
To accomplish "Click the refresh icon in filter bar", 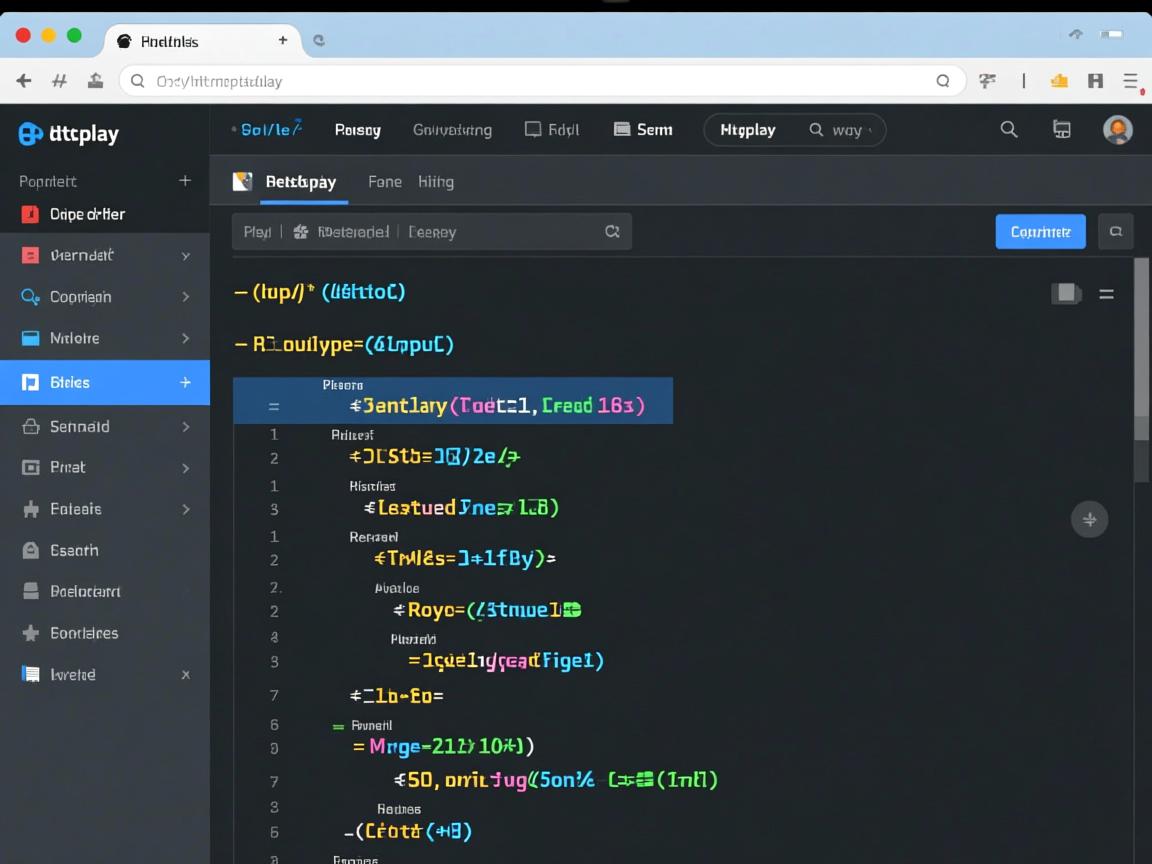I will pyautogui.click(x=612, y=232).
